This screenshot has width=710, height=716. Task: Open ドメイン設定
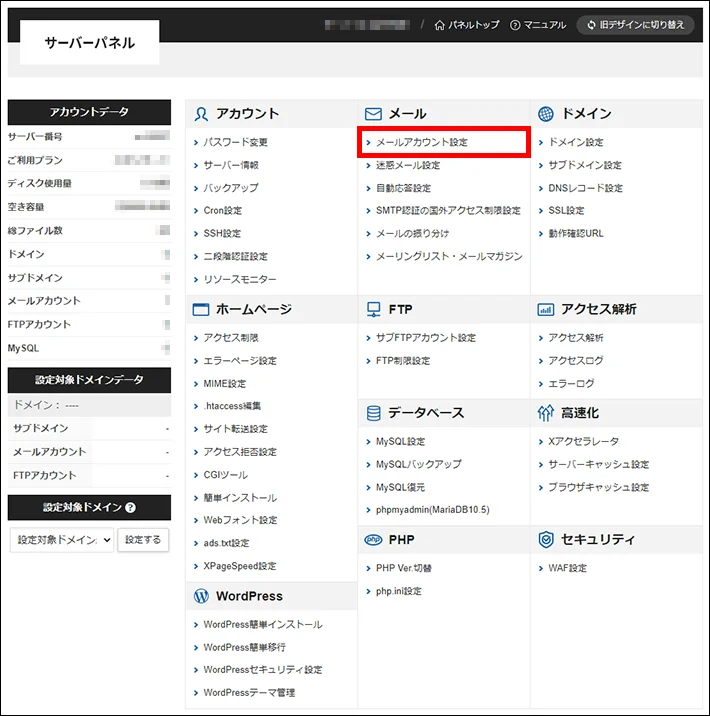coord(576,142)
